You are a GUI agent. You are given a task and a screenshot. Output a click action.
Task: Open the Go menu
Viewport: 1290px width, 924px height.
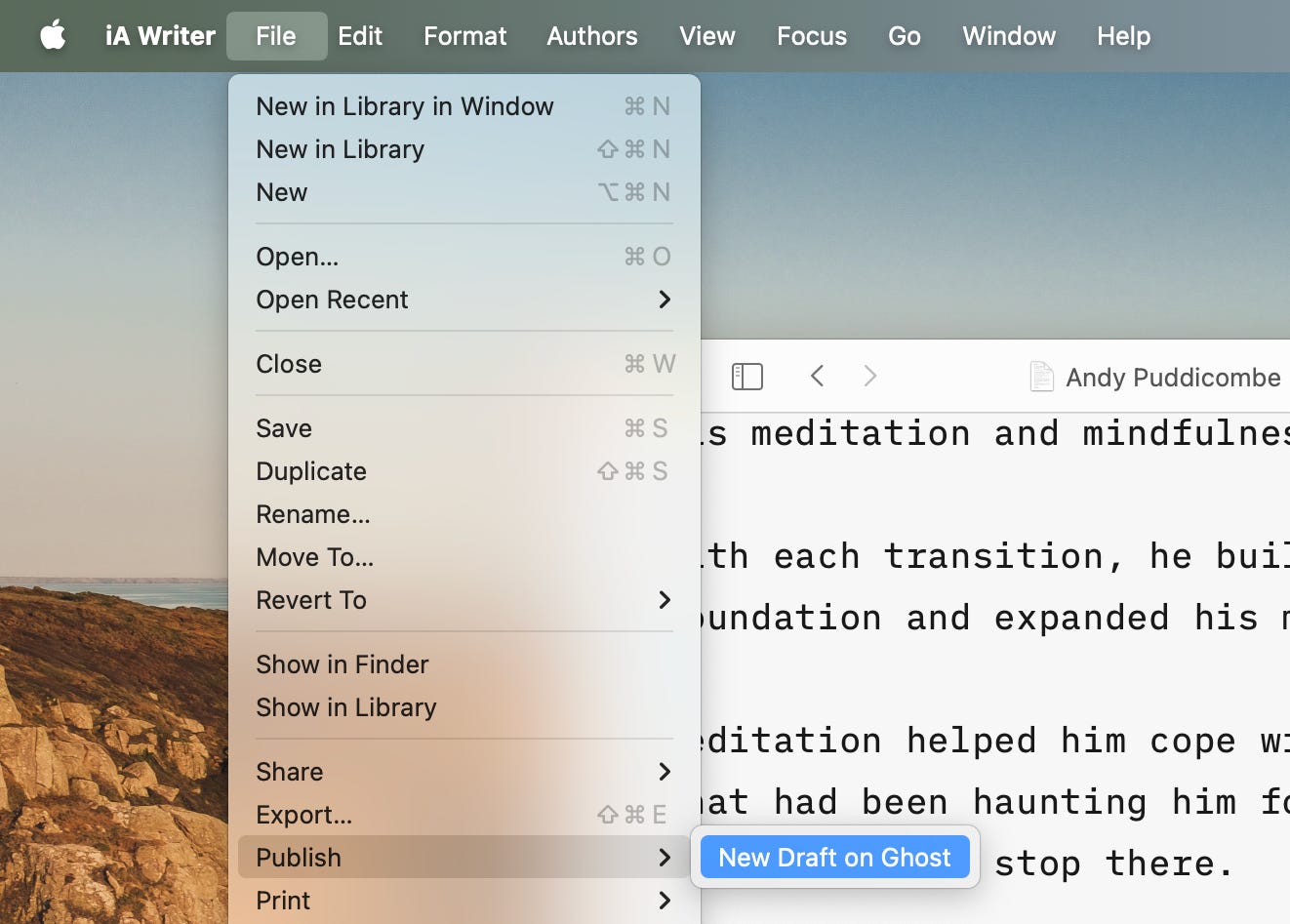(905, 36)
